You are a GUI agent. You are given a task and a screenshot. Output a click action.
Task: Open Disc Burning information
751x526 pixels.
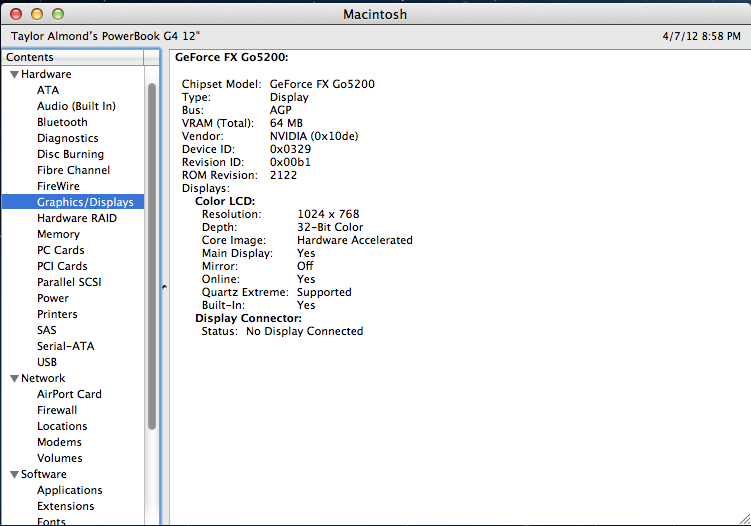point(70,154)
